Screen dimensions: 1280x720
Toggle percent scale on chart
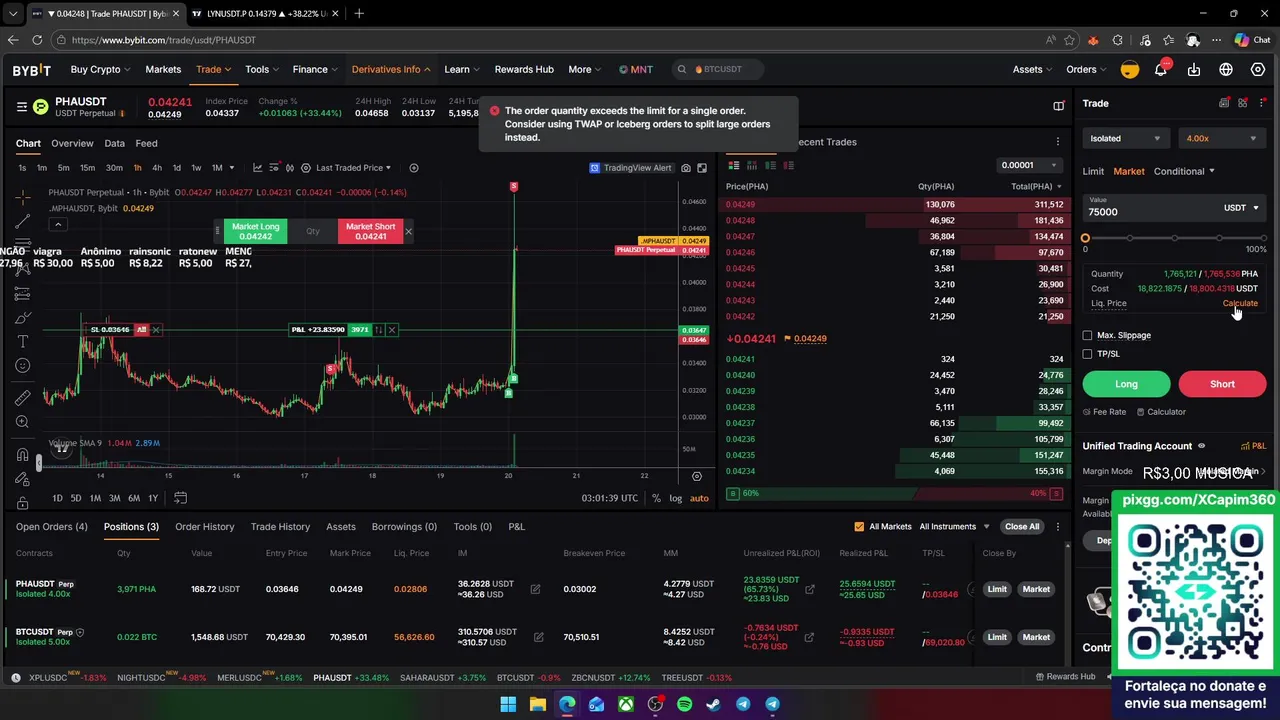[656, 498]
